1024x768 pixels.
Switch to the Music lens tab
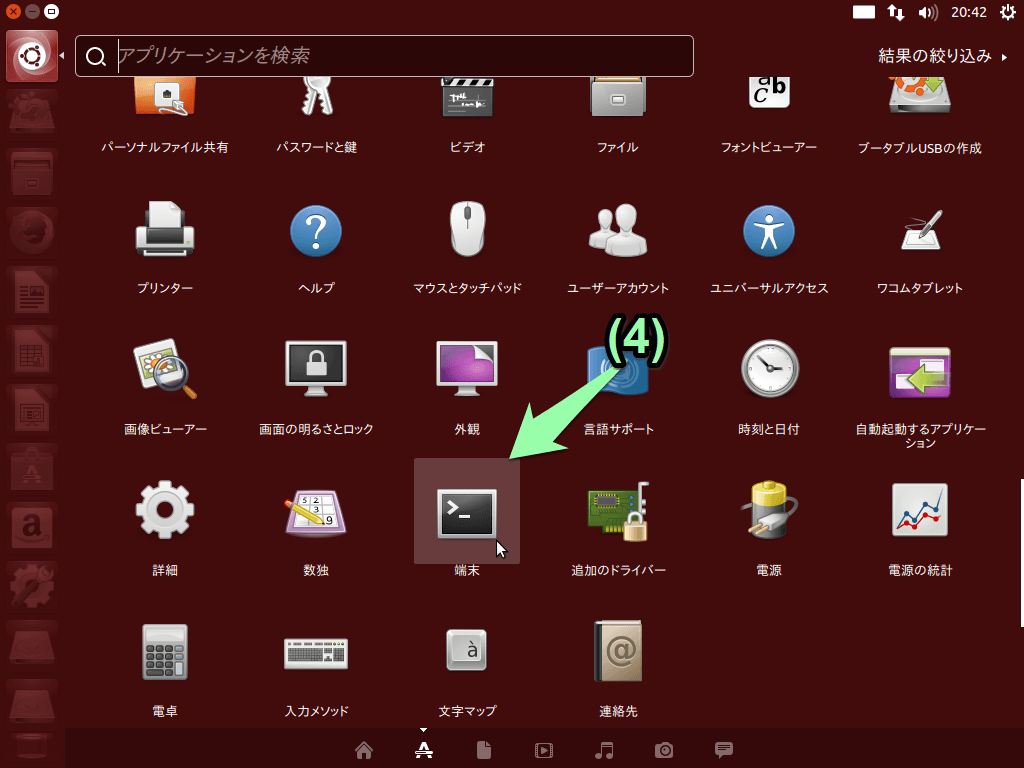604,750
